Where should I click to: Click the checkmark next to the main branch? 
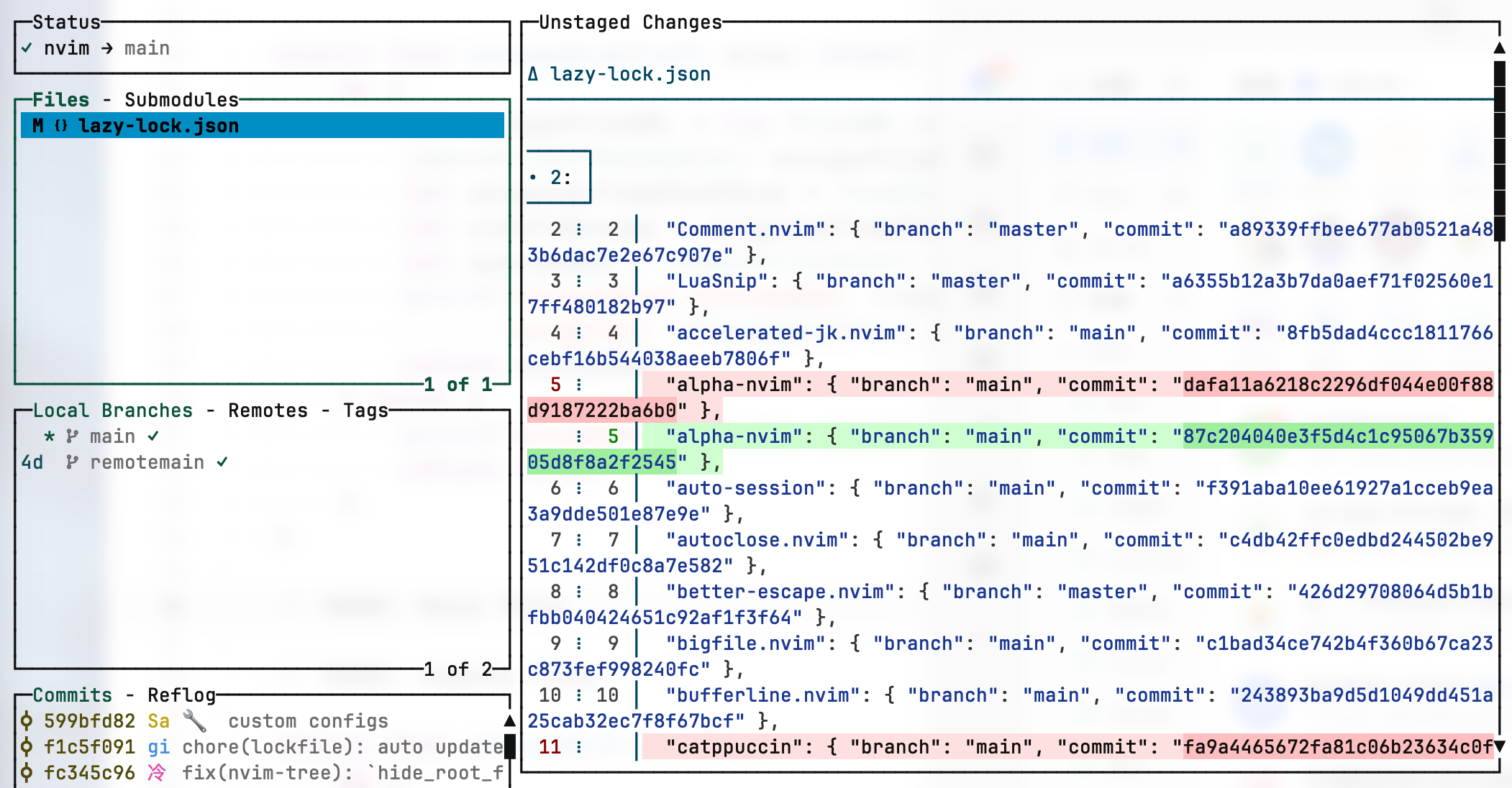point(153,436)
